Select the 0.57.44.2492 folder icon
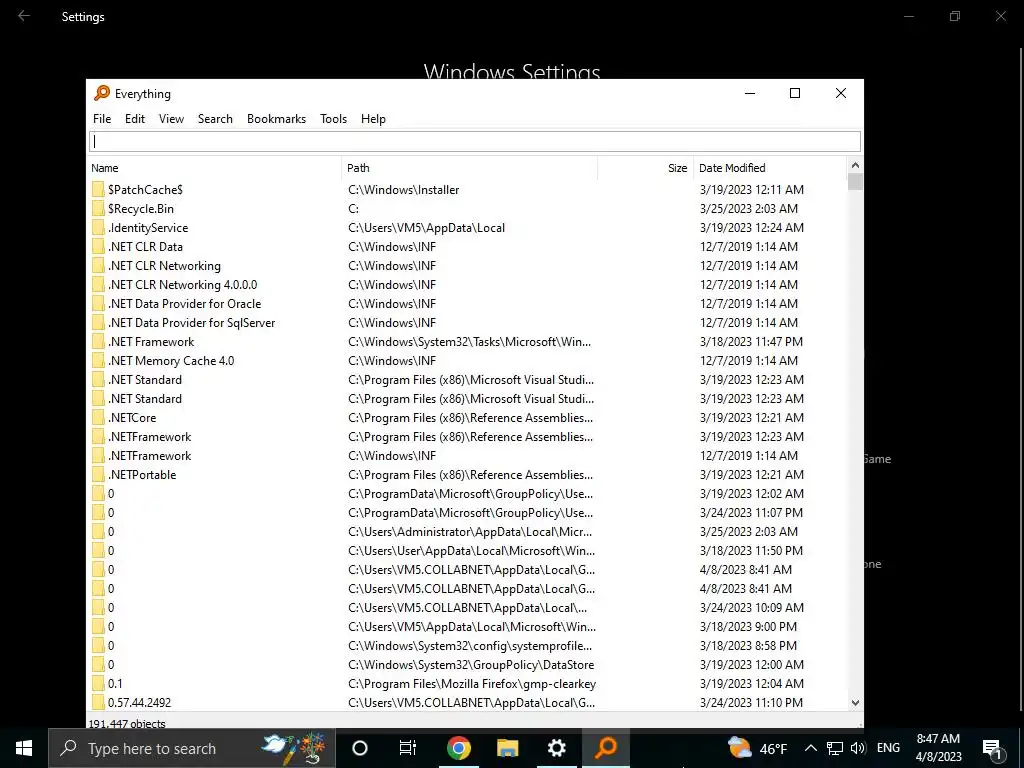 [98, 703]
